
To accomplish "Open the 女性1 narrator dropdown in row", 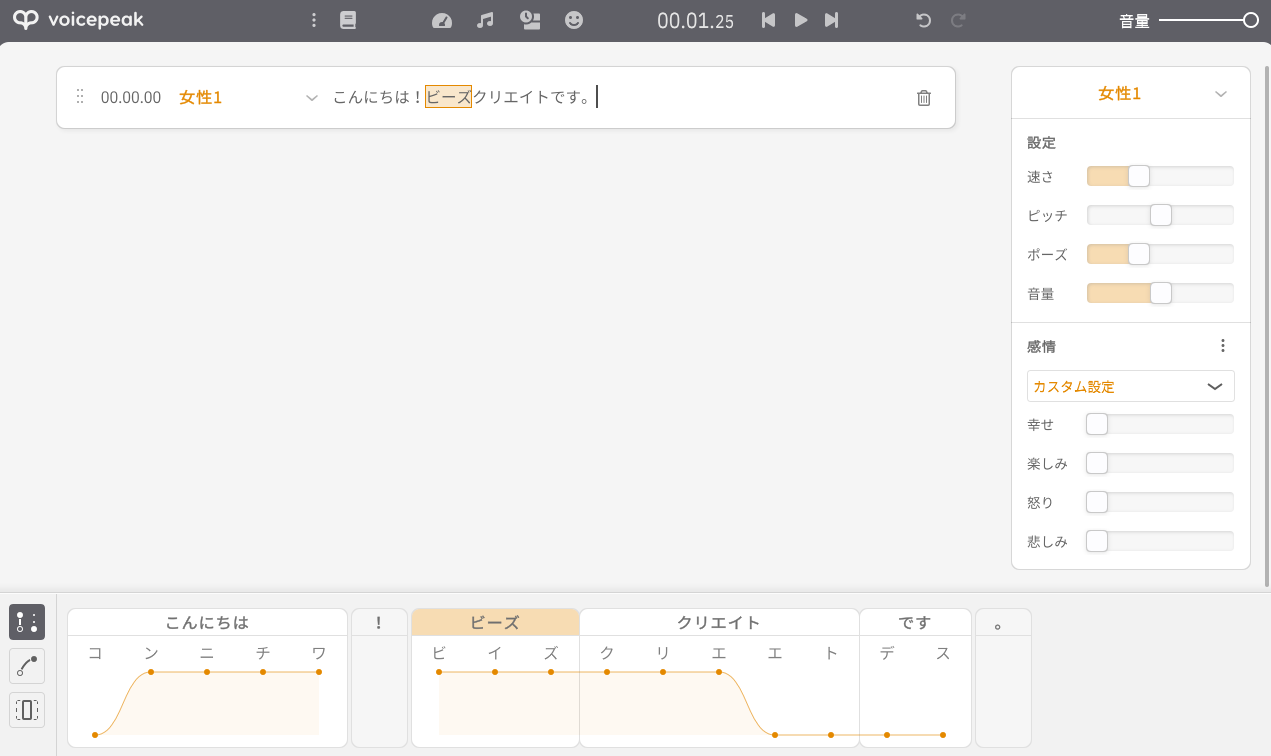I will coord(312,97).
